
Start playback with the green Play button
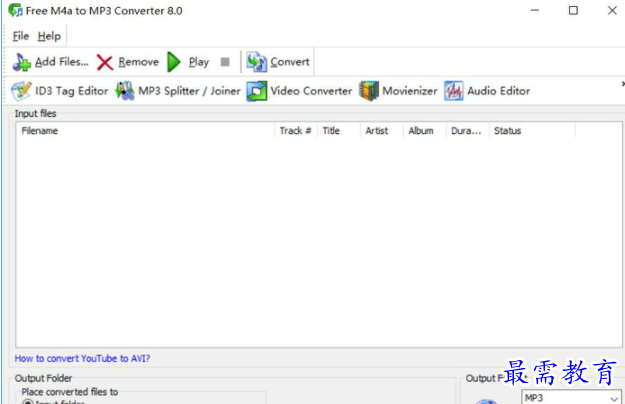[x=188, y=62]
